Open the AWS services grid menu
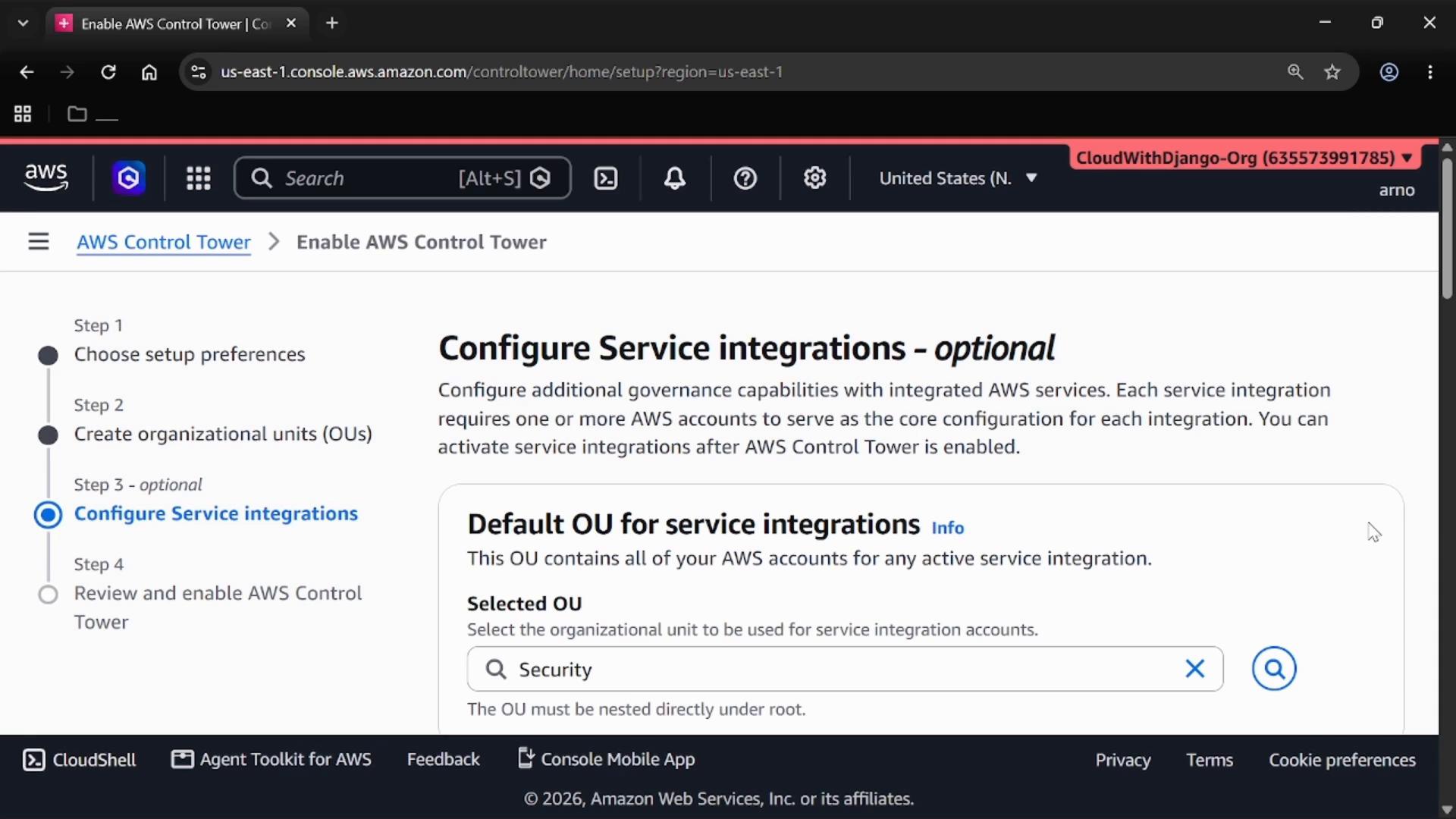The width and height of the screenshot is (1456, 819). tap(199, 178)
